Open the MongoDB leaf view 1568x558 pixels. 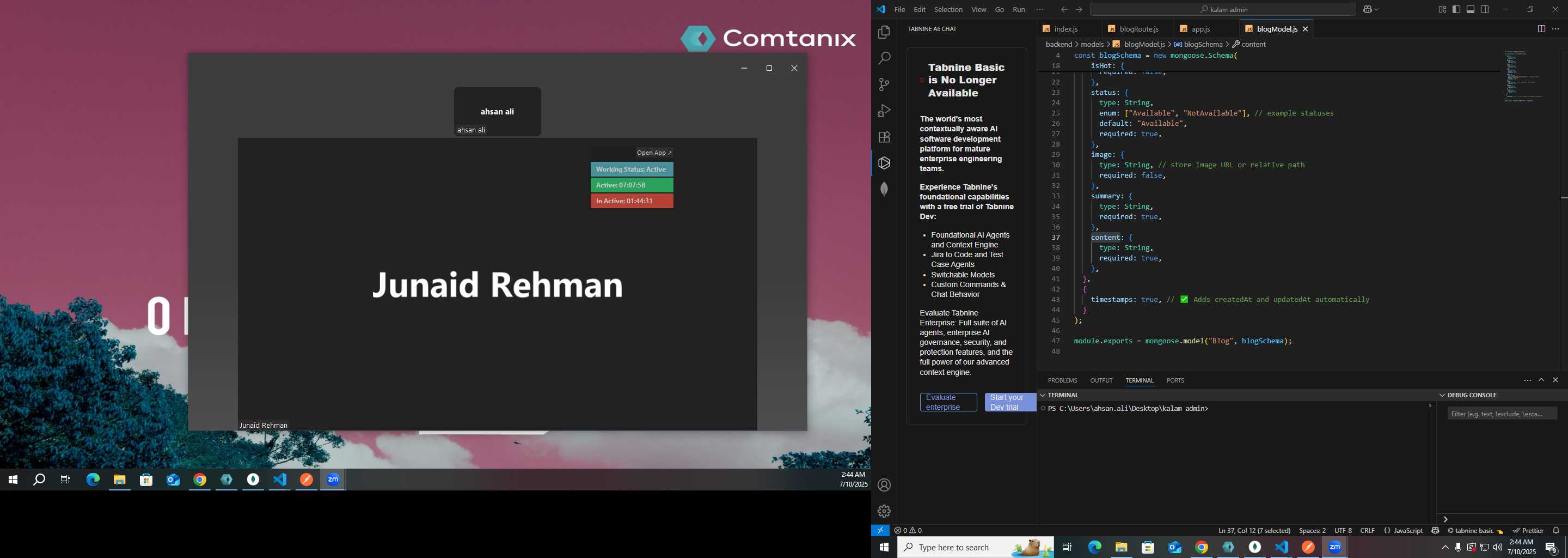click(884, 190)
